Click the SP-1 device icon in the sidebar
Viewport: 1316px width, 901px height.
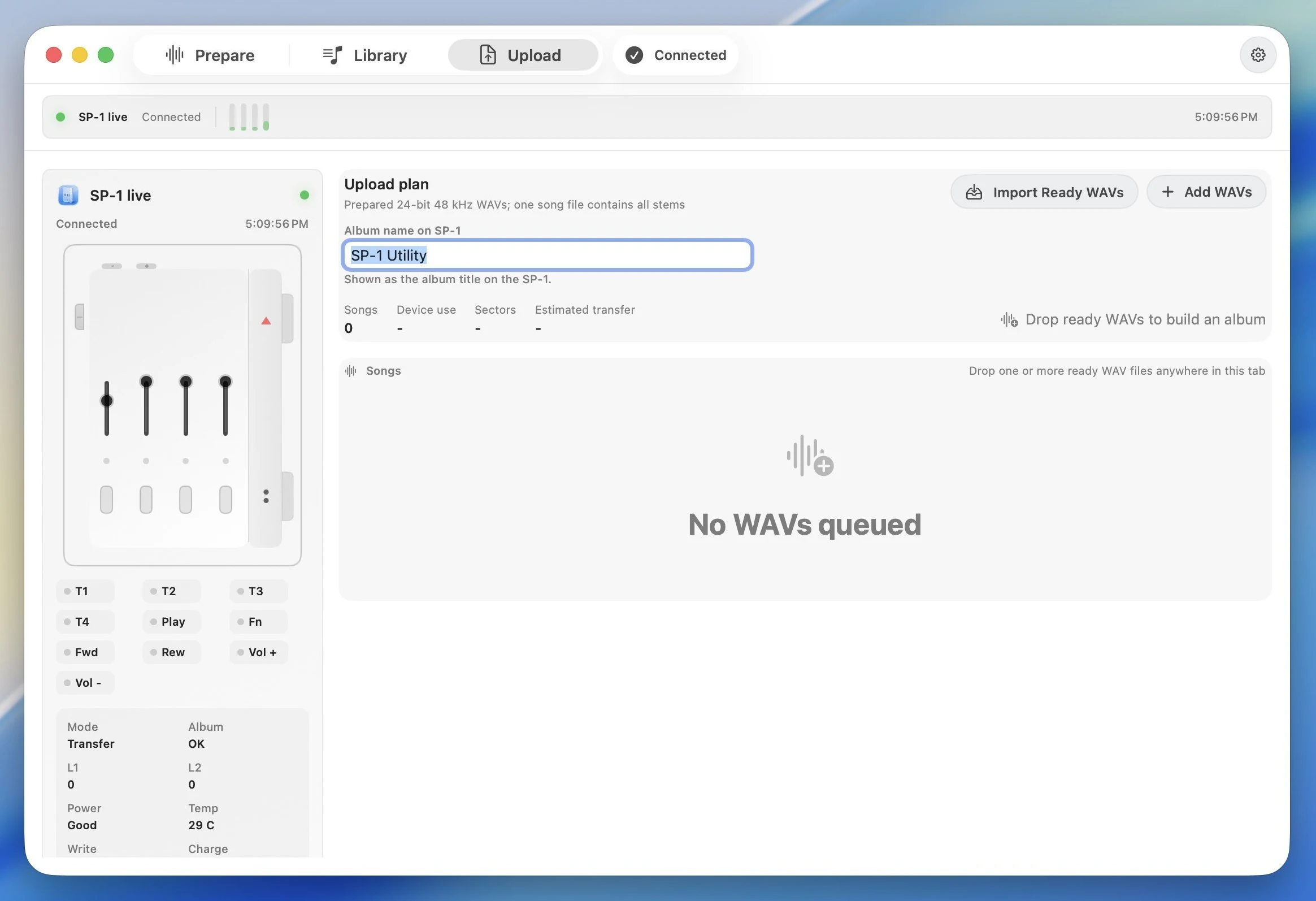point(68,196)
